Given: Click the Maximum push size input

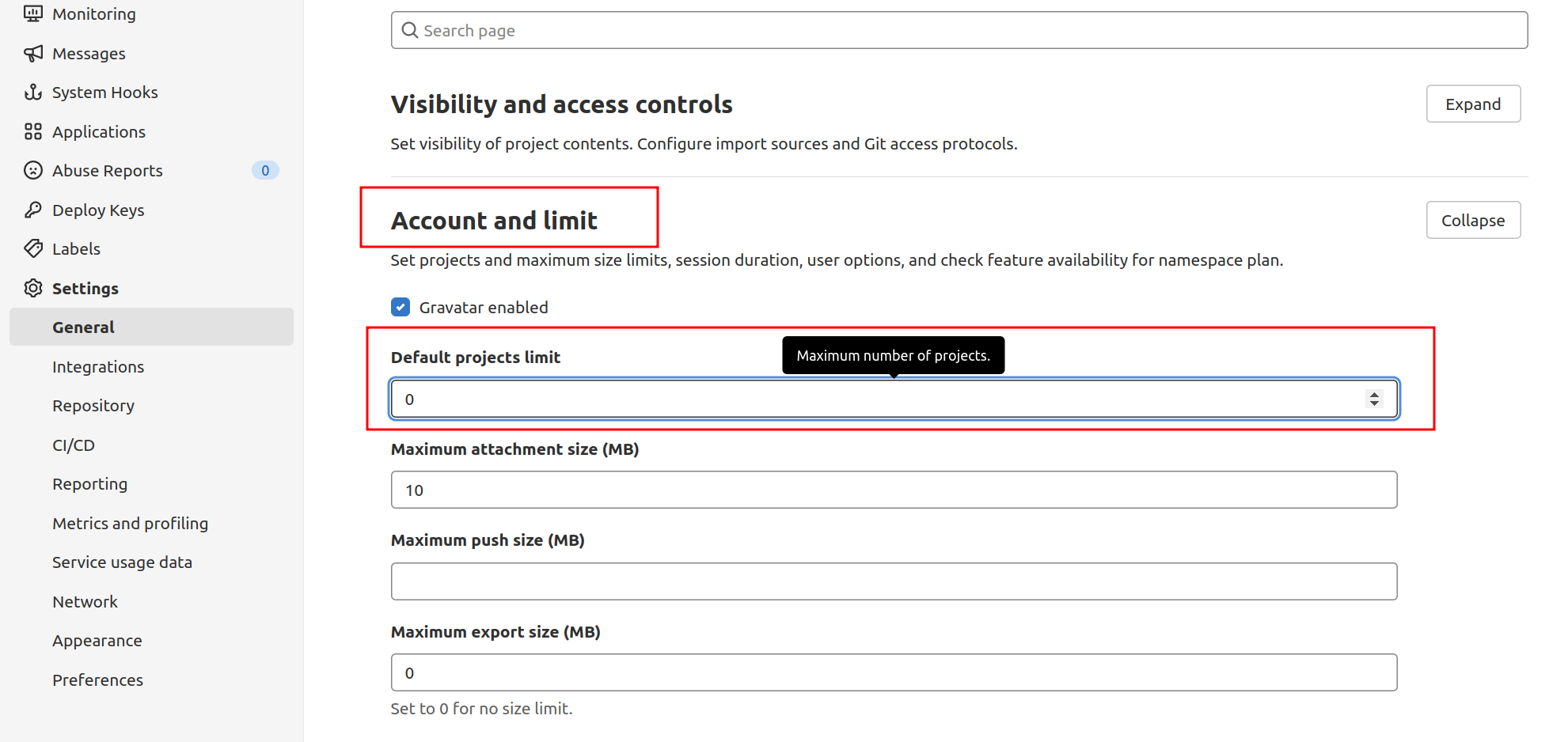Looking at the screenshot, I should [894, 581].
